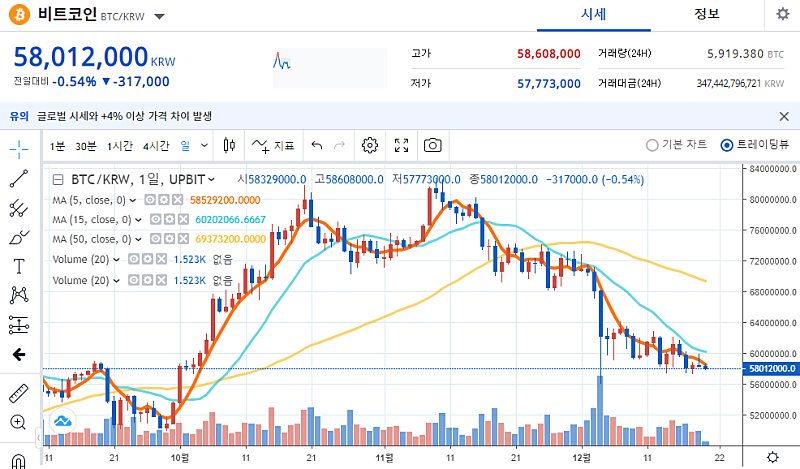The width and height of the screenshot is (800, 469).
Task: Select the XABCD pattern tool
Action: [19, 295]
